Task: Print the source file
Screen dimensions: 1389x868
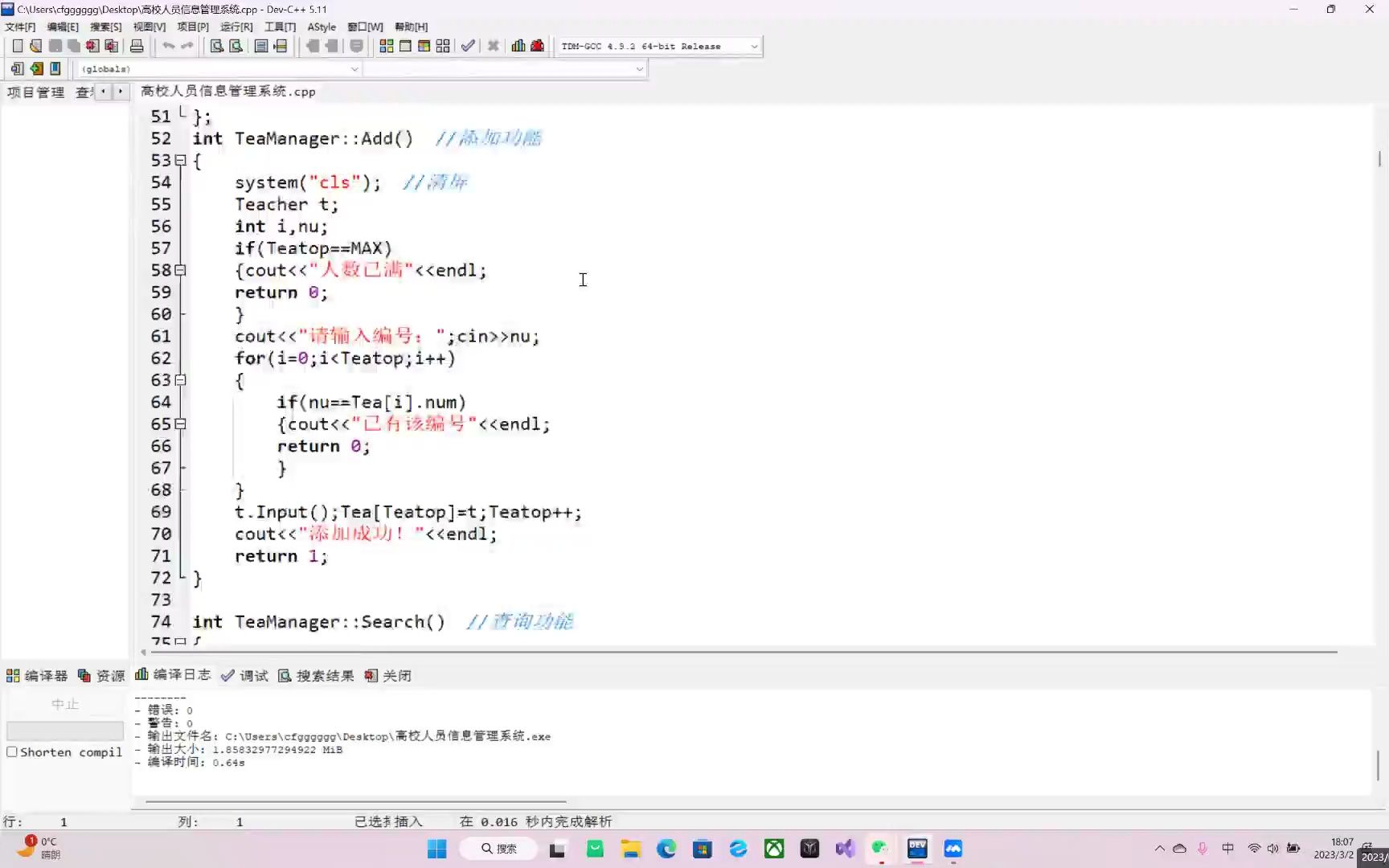Action: pyautogui.click(x=137, y=46)
